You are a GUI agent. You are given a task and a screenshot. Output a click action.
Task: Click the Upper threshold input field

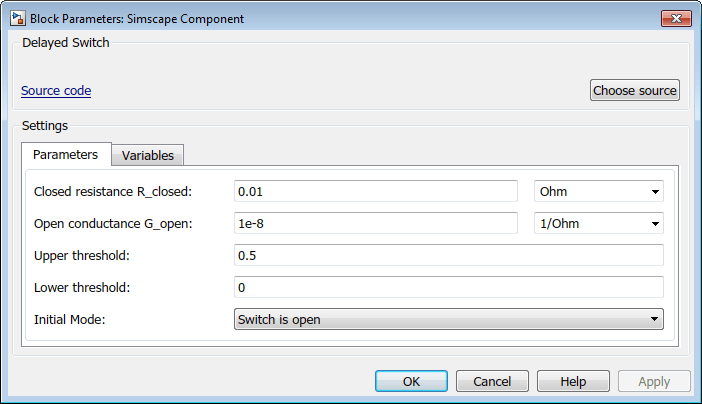point(448,256)
